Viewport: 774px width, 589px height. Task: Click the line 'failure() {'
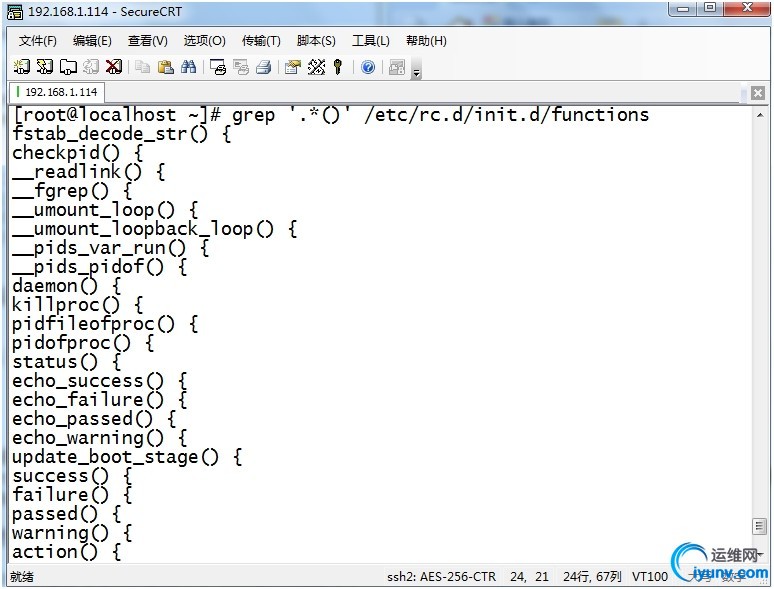[x=72, y=495]
